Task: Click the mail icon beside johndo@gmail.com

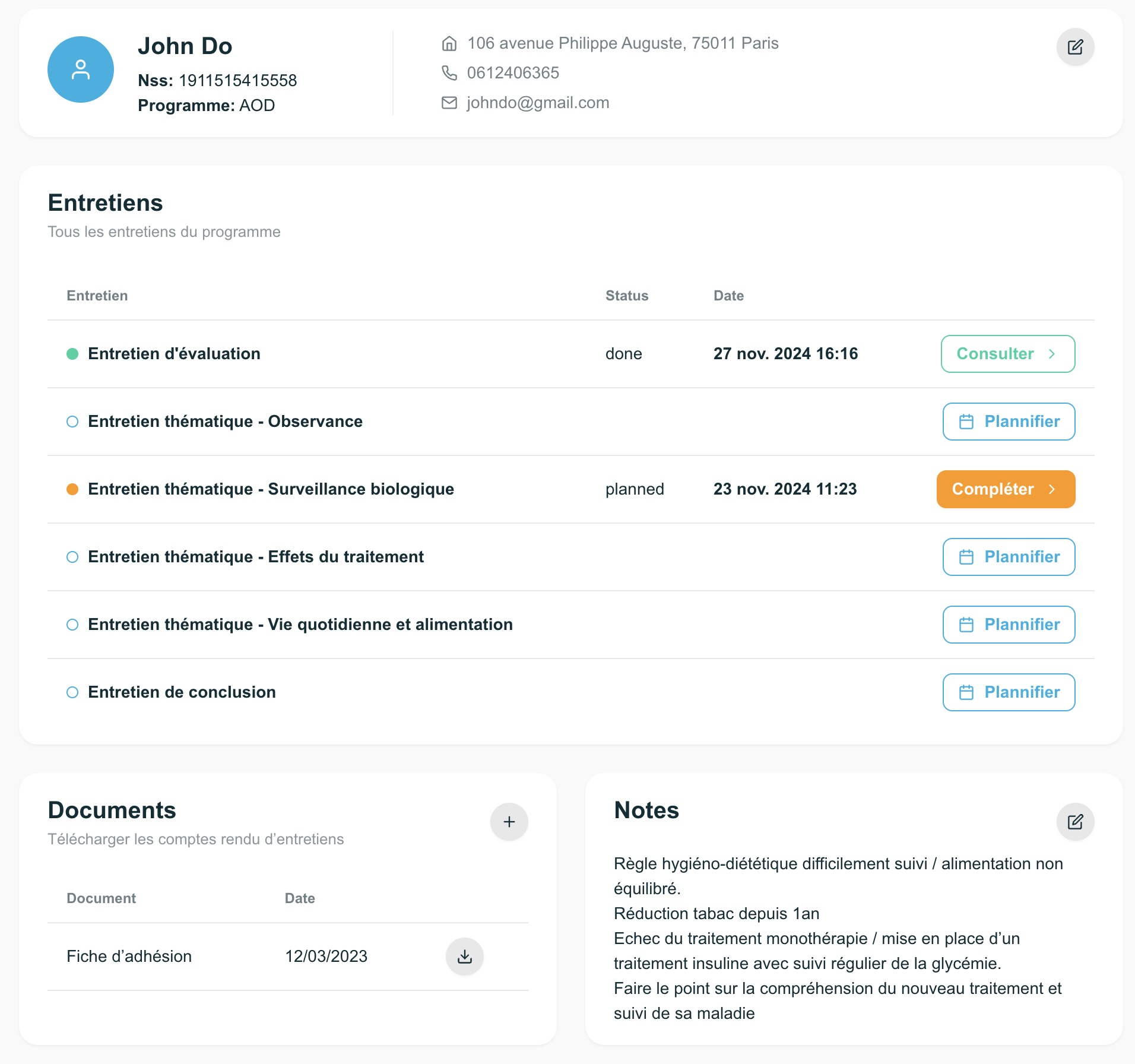Action: pyautogui.click(x=449, y=103)
